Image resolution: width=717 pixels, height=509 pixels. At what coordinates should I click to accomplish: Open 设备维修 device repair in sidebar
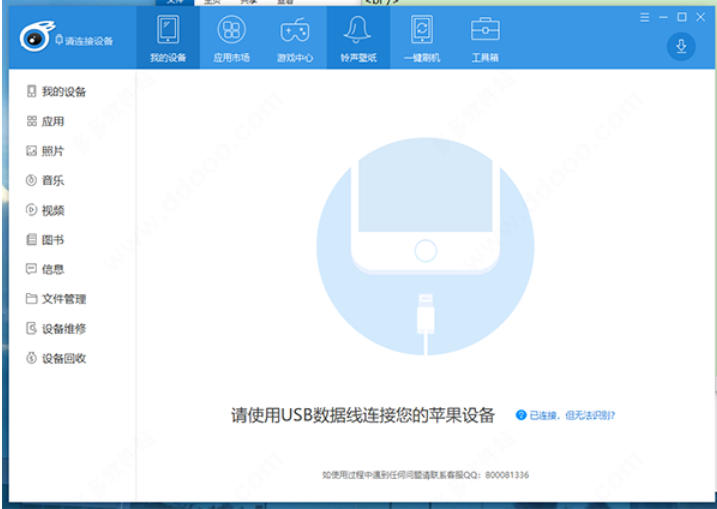point(56,329)
